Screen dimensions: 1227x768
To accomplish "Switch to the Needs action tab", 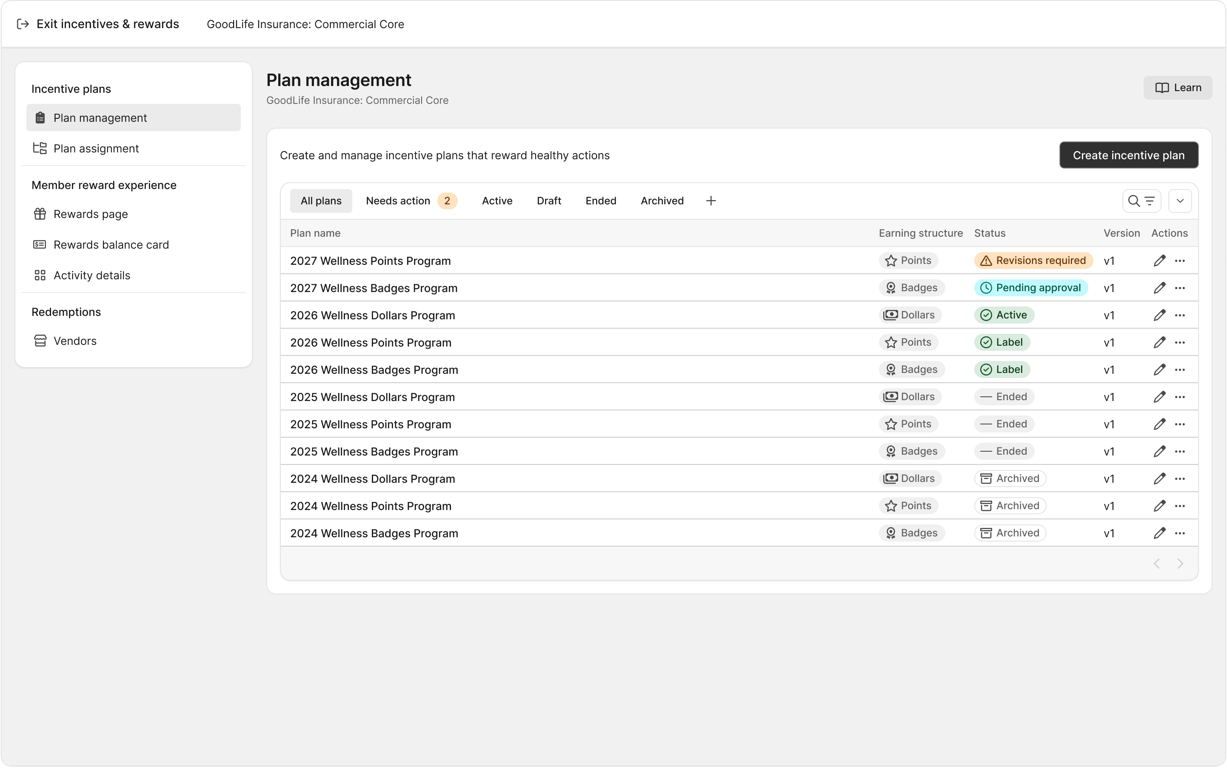I will tap(411, 201).
